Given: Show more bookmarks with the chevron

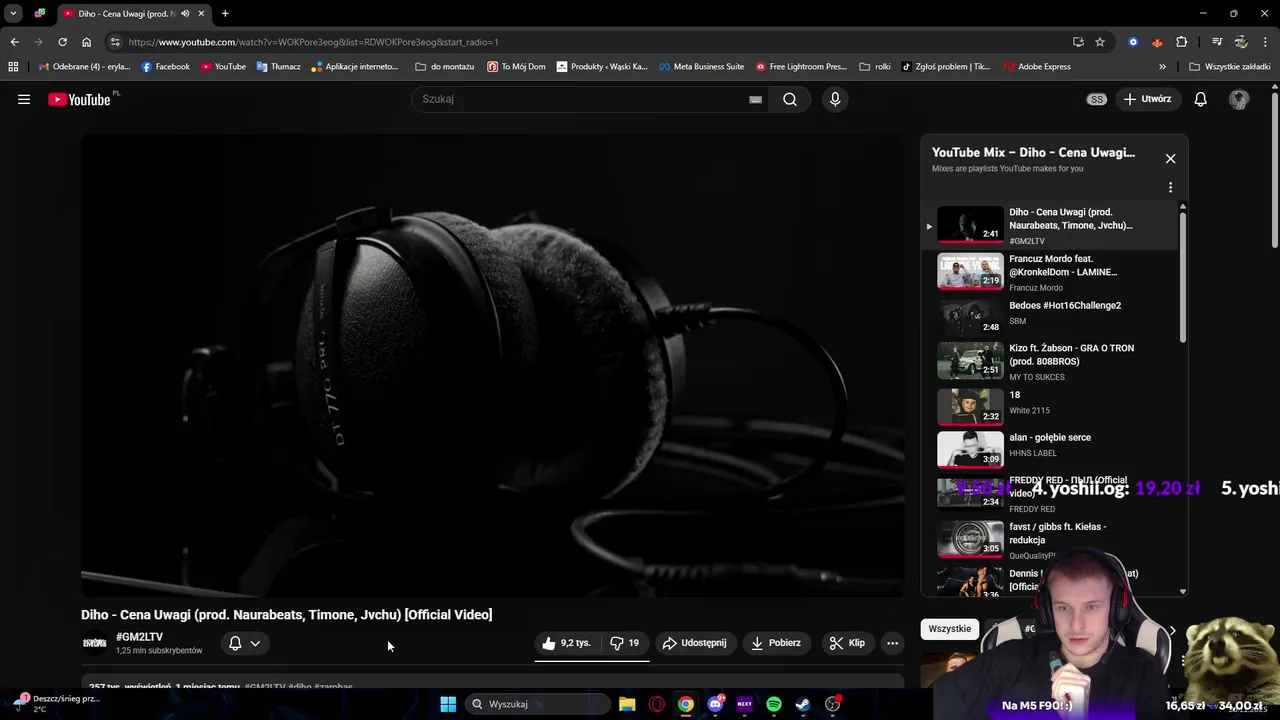Looking at the screenshot, I should [1162, 67].
